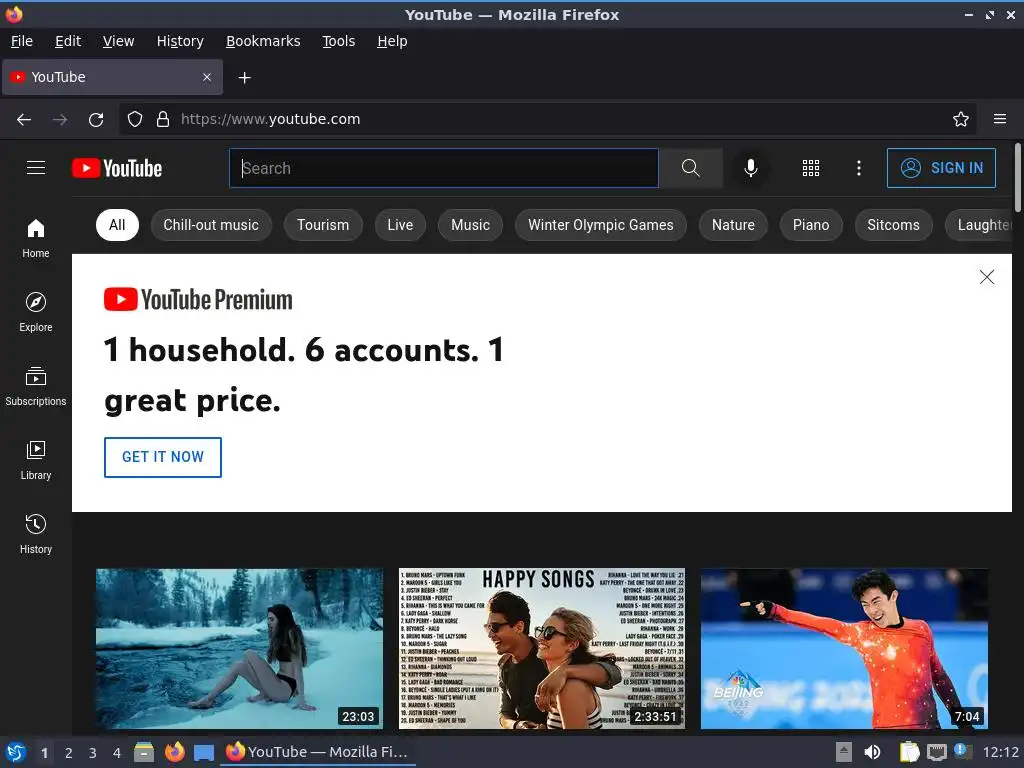This screenshot has height=768, width=1024.
Task: Go to Home in sidebar
Action: click(36, 238)
